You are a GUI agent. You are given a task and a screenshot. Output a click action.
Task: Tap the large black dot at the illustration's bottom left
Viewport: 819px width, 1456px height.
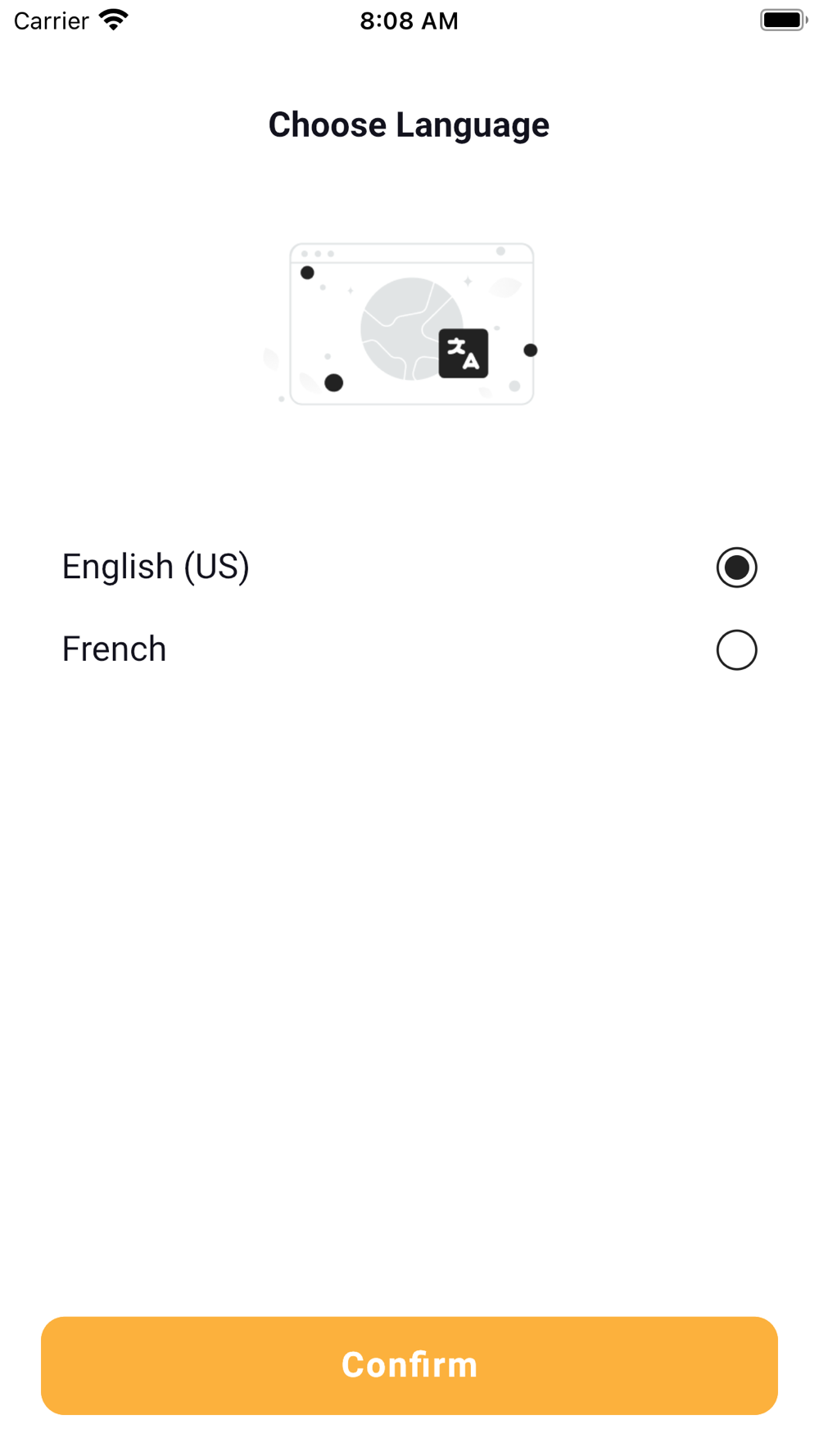point(334,382)
